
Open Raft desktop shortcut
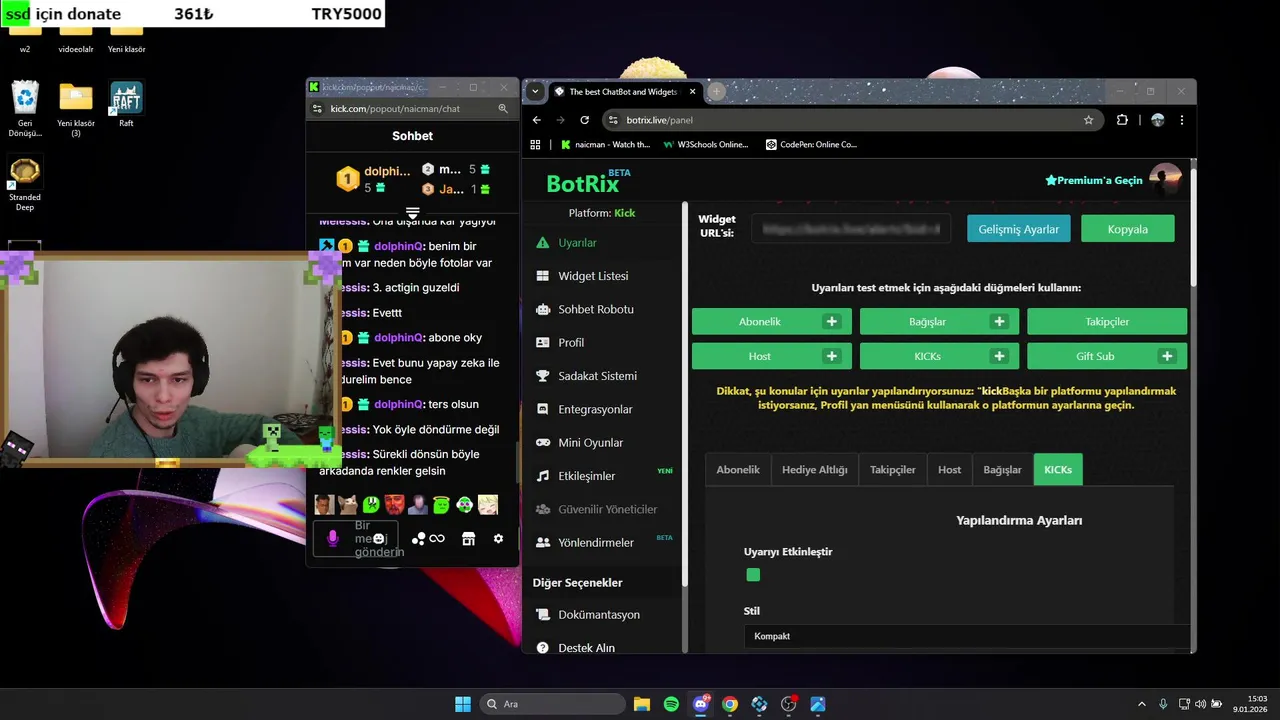click(x=126, y=104)
